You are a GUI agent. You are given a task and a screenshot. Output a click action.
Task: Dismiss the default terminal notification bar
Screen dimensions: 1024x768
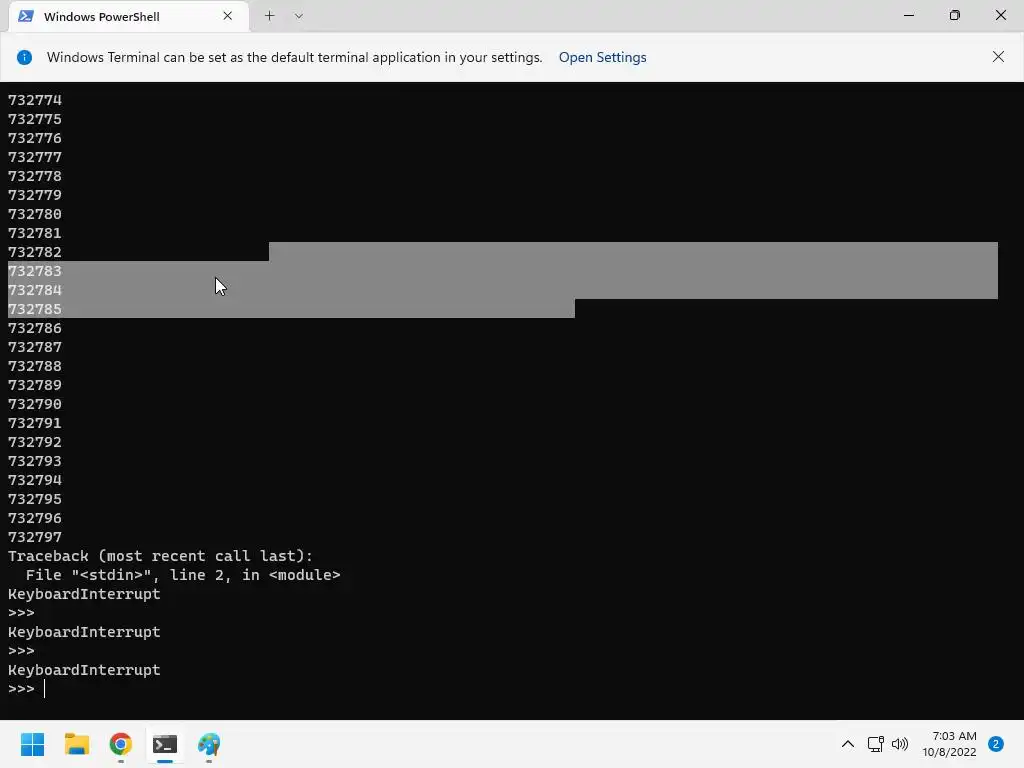(998, 57)
